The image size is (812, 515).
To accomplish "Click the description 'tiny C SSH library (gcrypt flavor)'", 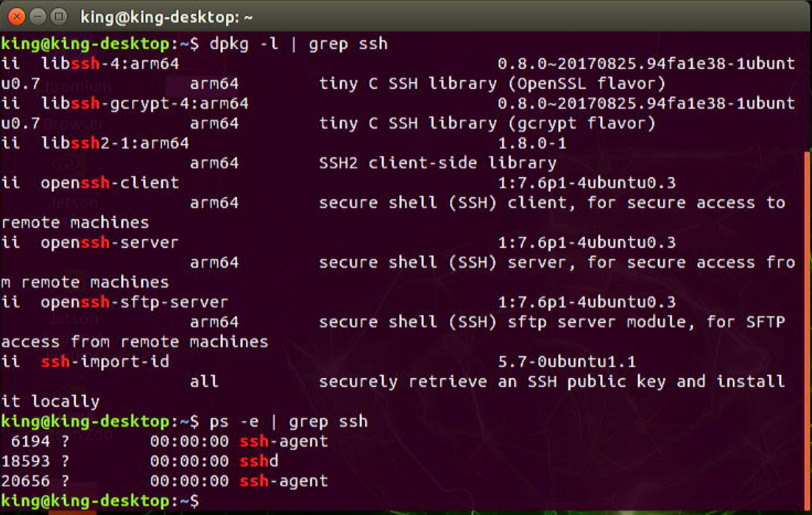I will point(487,123).
